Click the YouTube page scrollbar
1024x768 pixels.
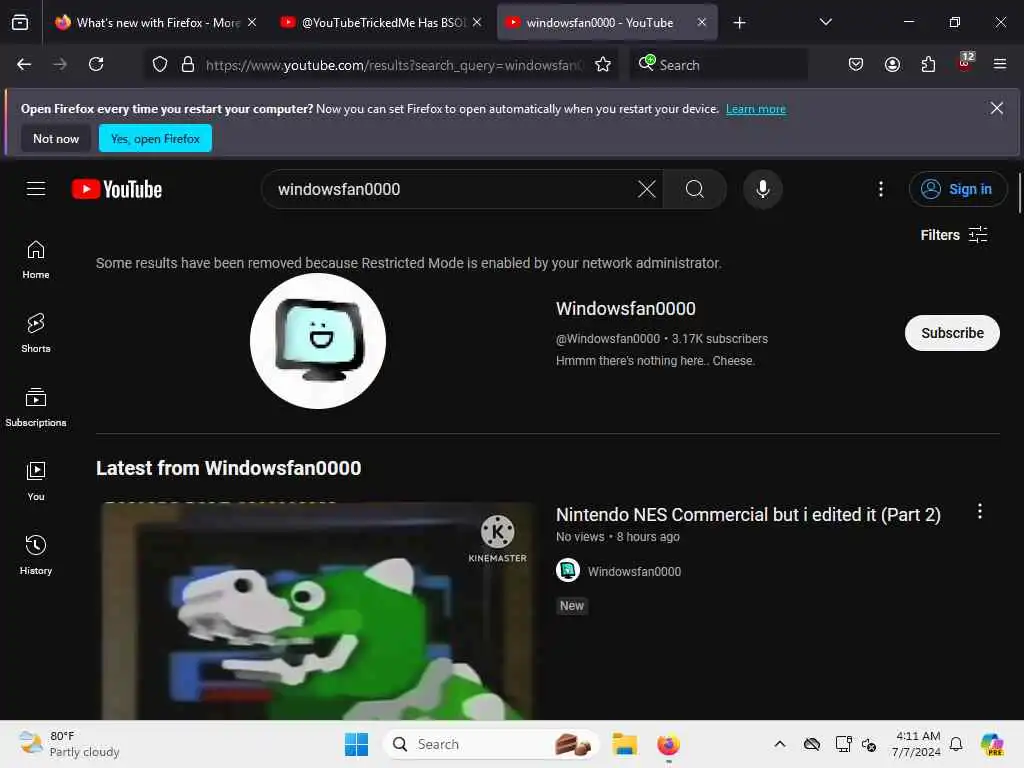[x=1019, y=193]
